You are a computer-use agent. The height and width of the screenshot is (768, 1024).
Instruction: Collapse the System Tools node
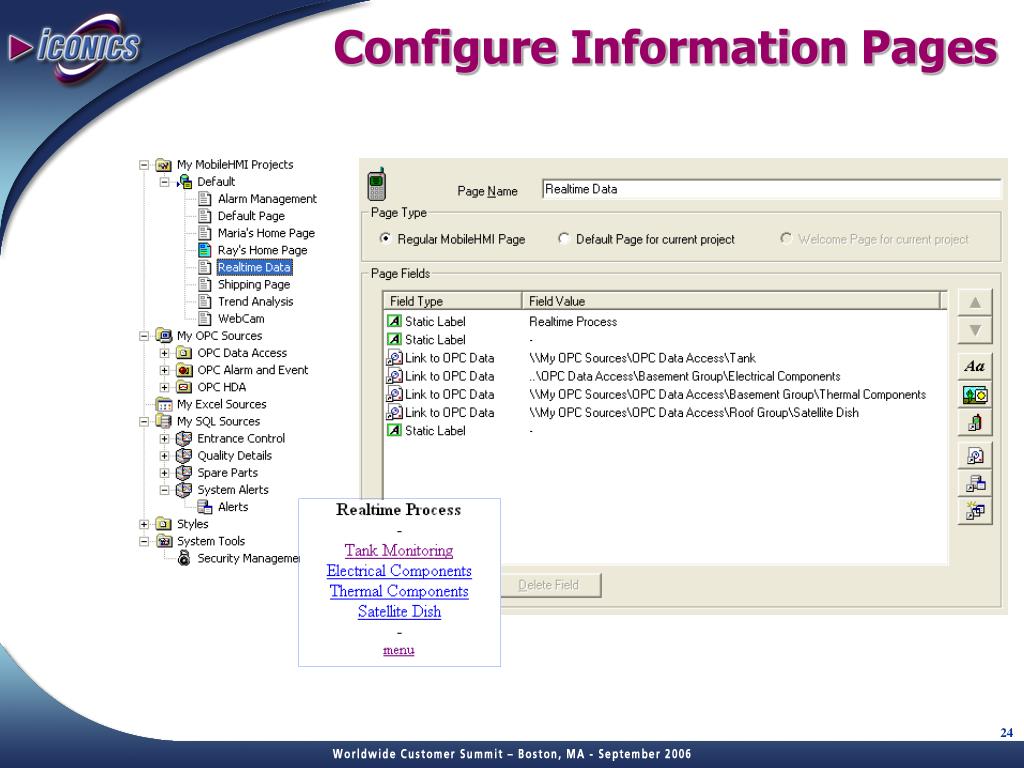coord(144,541)
